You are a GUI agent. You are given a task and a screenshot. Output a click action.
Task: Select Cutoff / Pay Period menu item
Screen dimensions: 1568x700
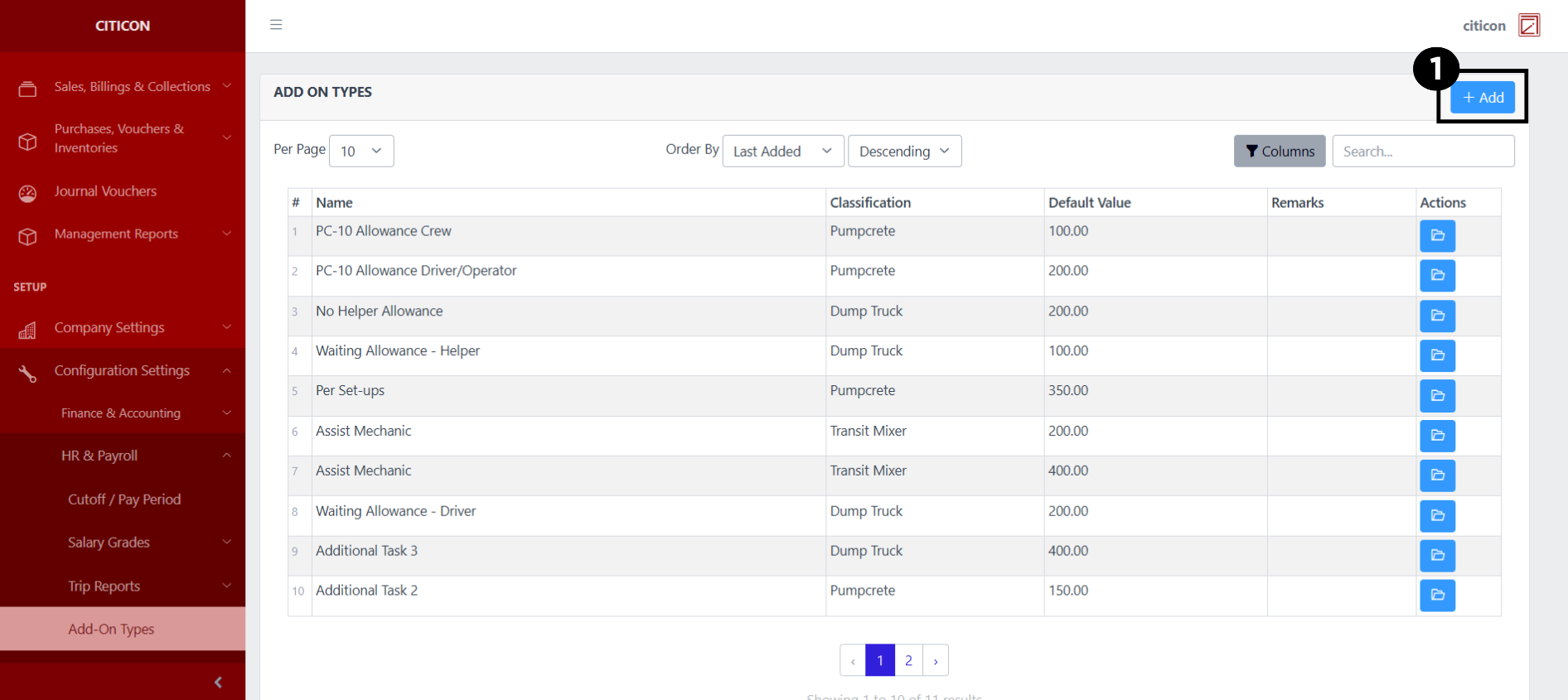(124, 500)
